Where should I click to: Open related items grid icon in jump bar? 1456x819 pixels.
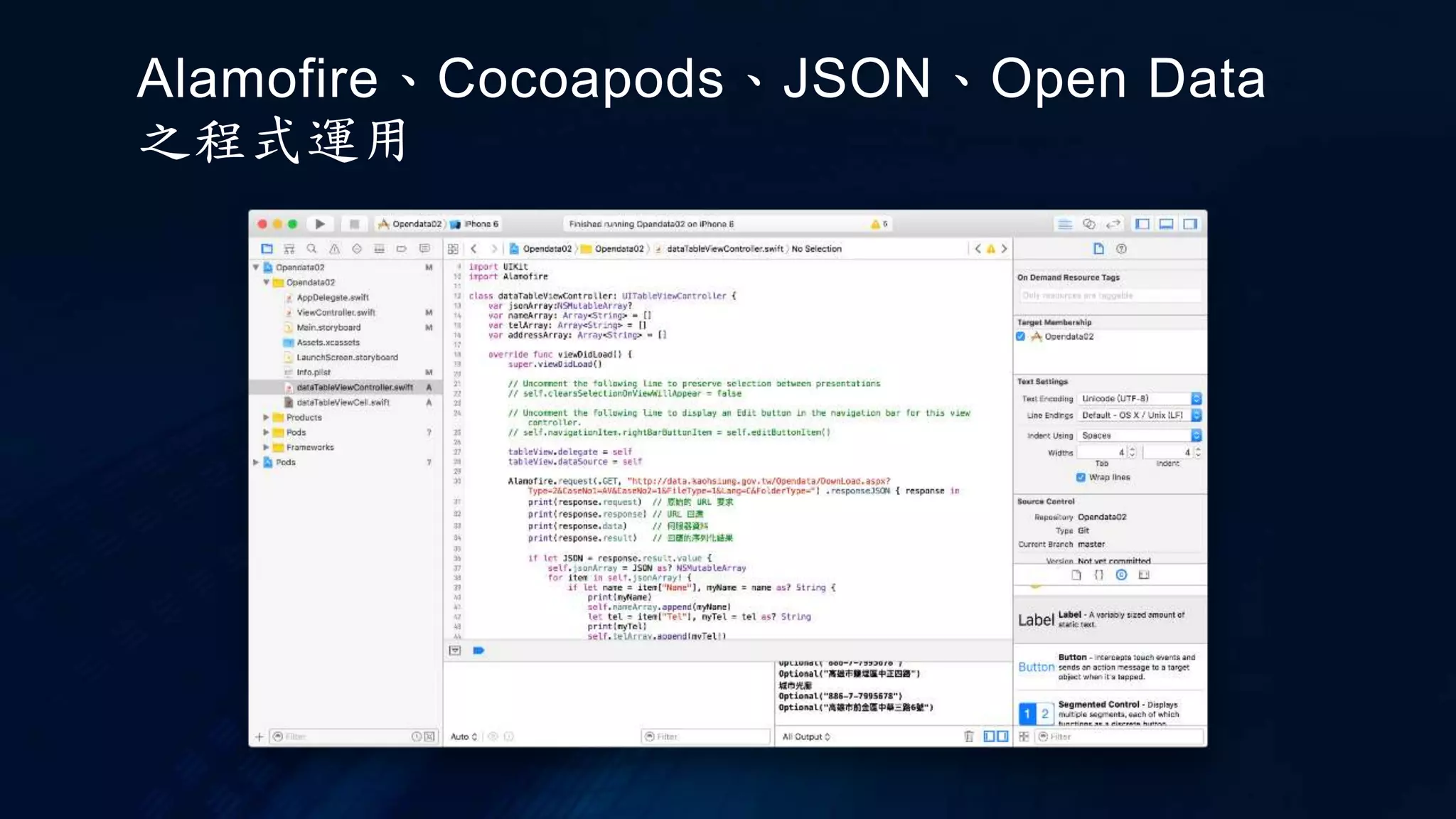[453, 249]
